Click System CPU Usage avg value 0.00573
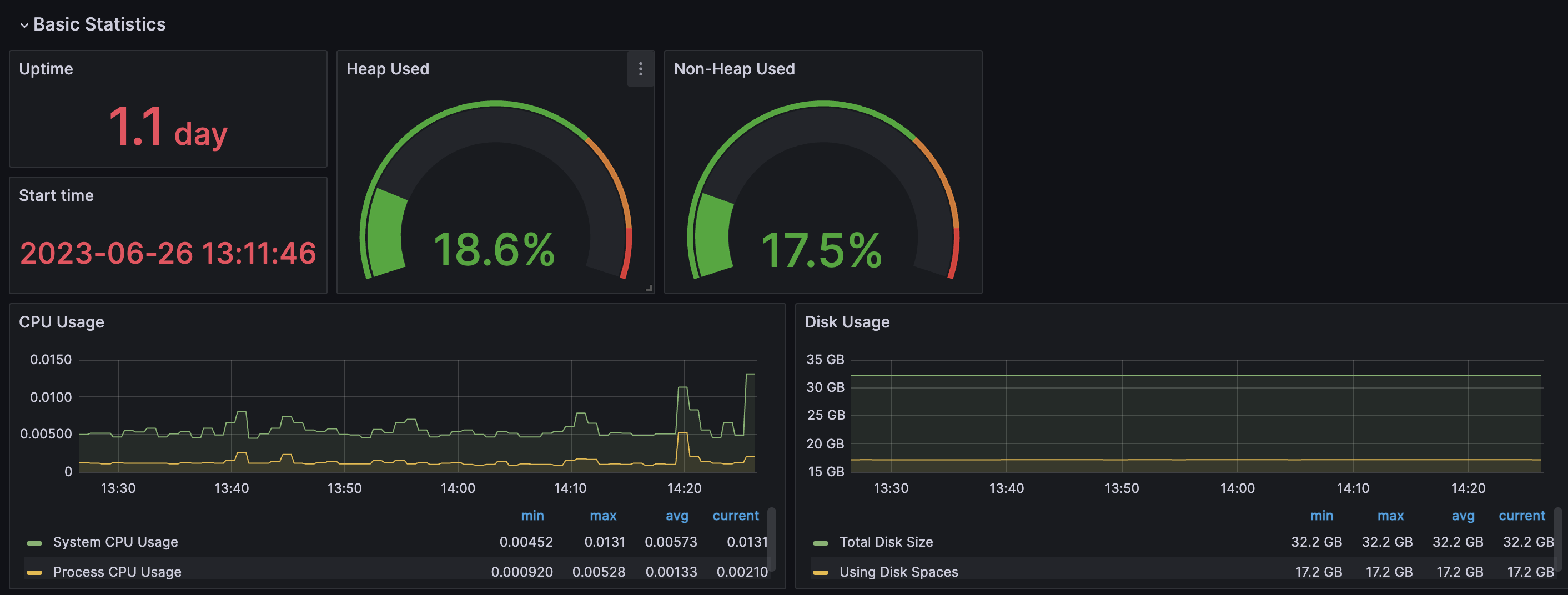 click(671, 542)
